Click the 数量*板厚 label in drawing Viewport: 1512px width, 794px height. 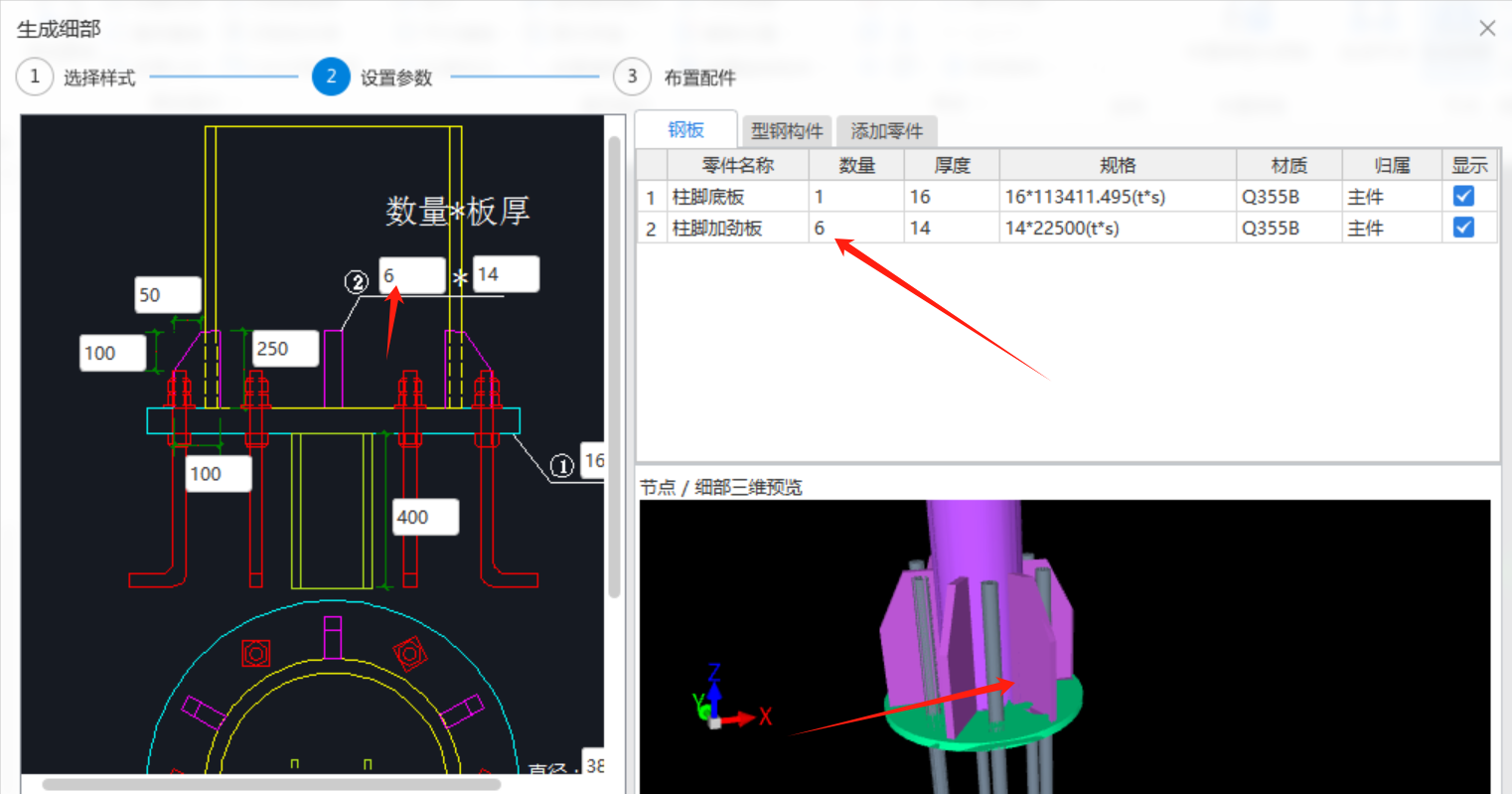458,211
